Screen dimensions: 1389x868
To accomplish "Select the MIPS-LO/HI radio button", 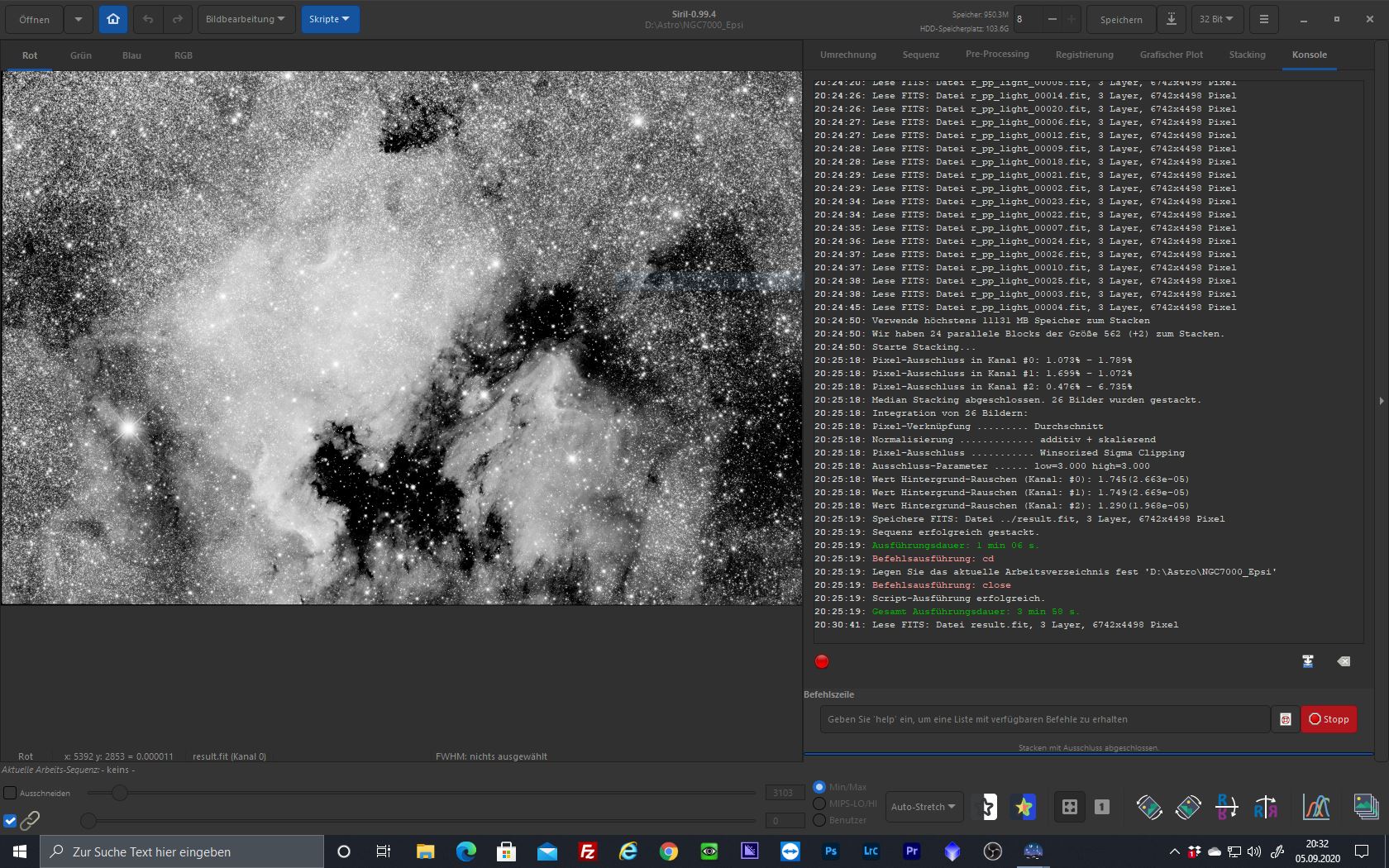I will click(x=819, y=804).
